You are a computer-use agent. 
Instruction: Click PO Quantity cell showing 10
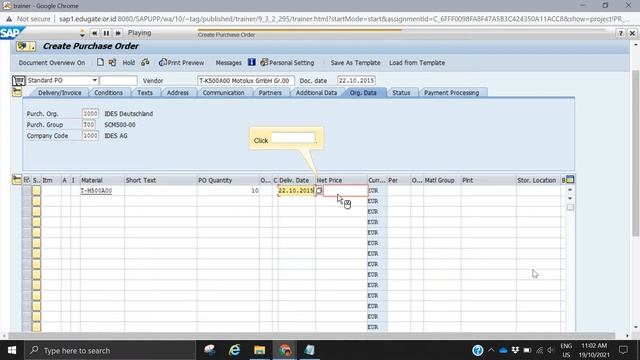coord(228,191)
